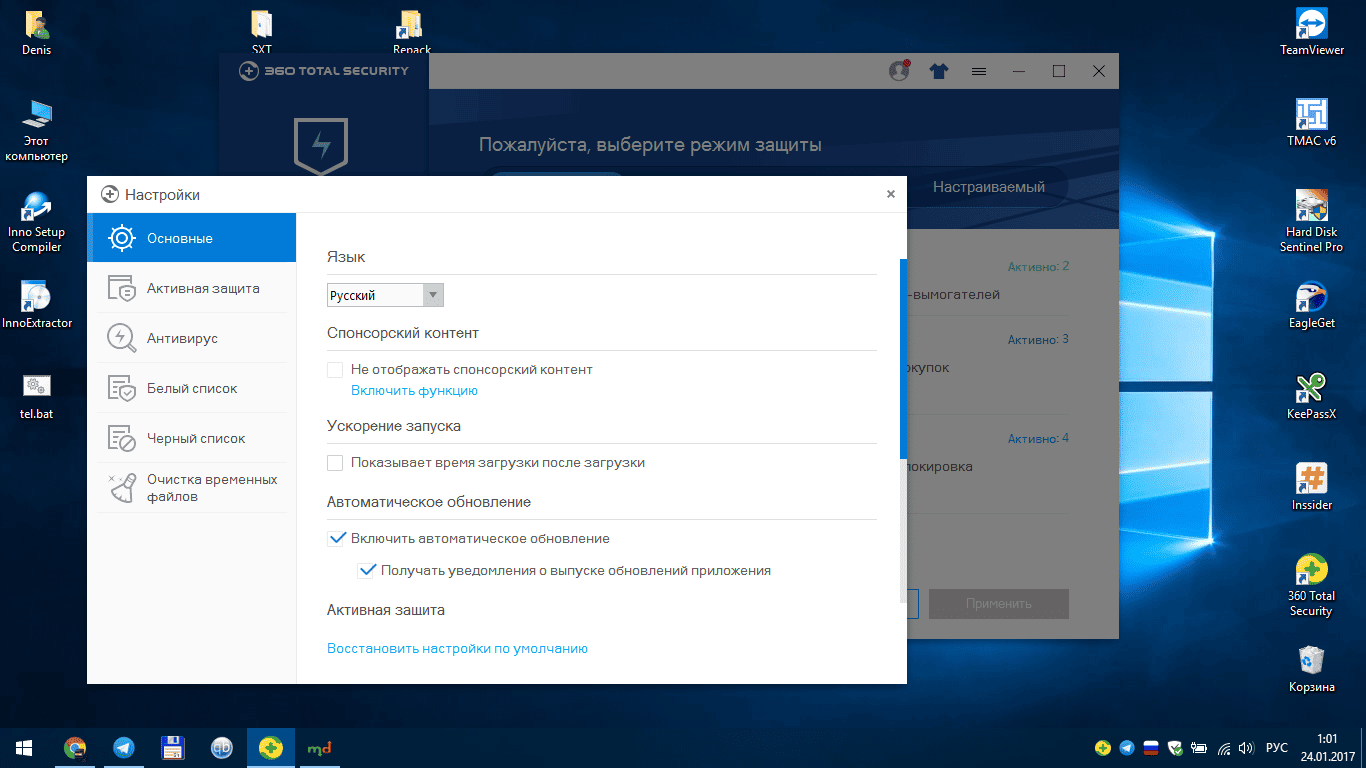Launch InnoExtractor desktop shortcut

click(36, 305)
